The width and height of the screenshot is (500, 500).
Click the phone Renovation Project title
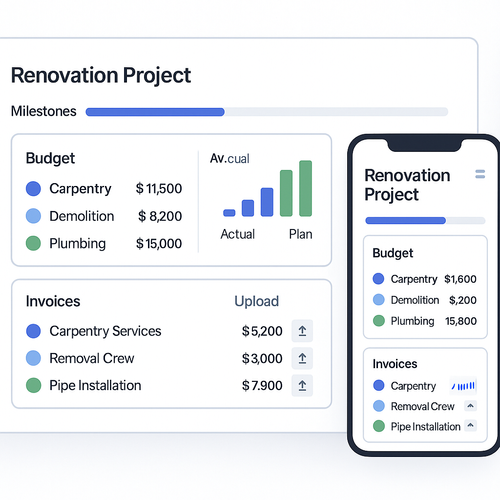407,185
